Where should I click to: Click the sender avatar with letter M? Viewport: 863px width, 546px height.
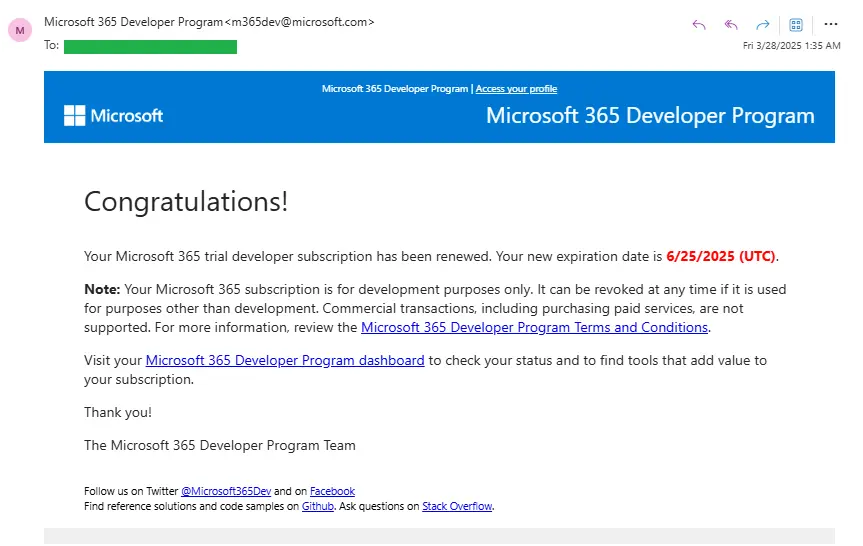coord(20,30)
